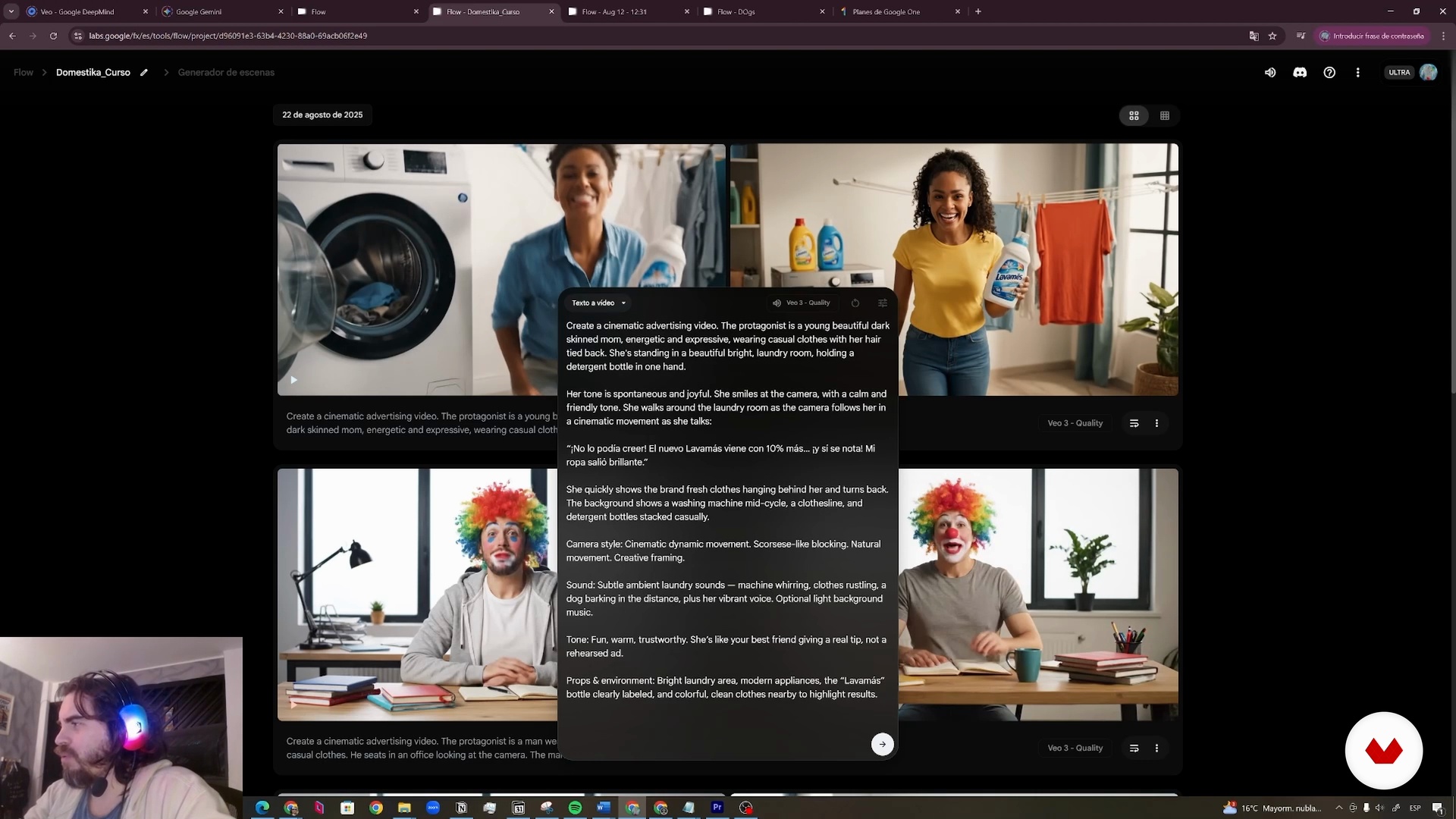Open three-dot menu on clown video row

tap(1156, 748)
